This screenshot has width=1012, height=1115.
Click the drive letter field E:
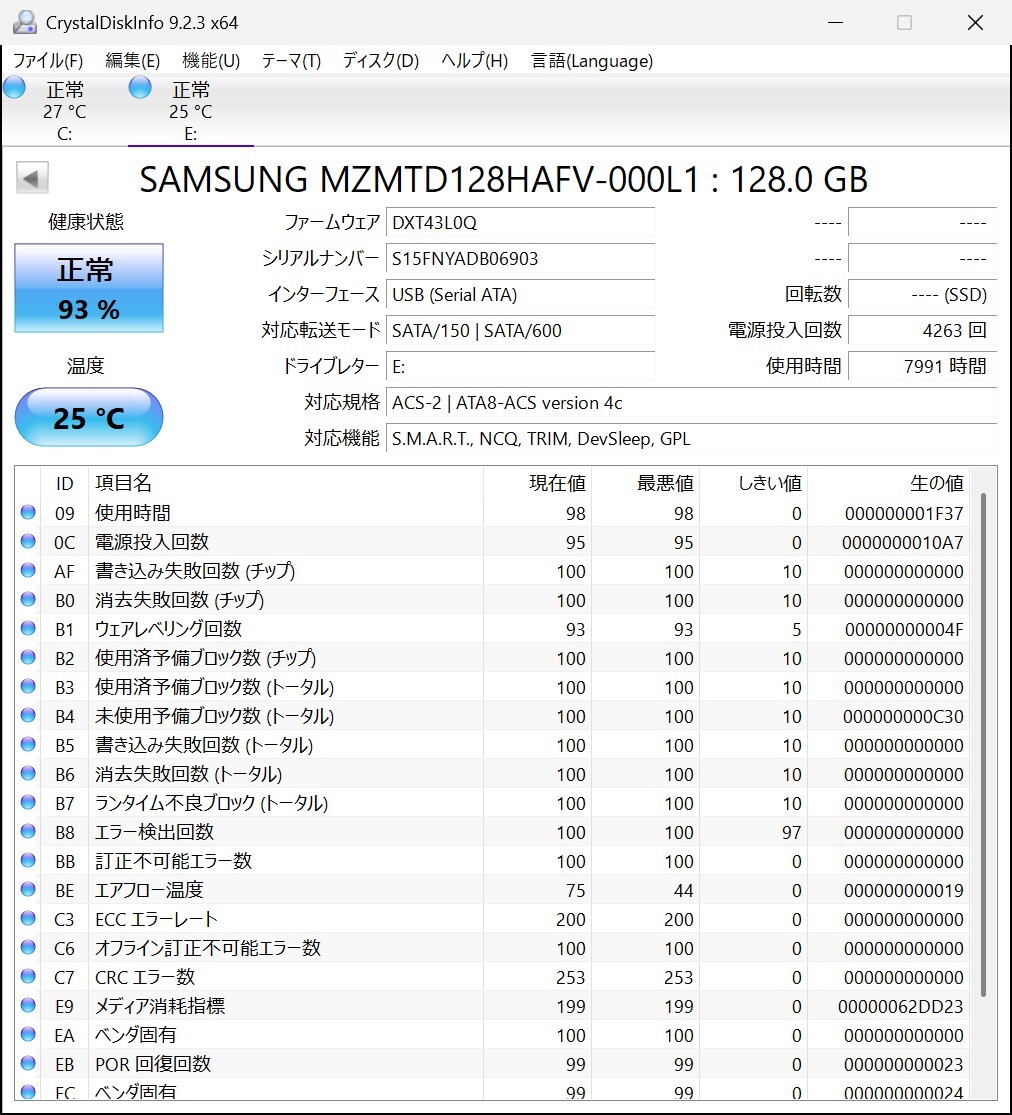click(x=521, y=366)
